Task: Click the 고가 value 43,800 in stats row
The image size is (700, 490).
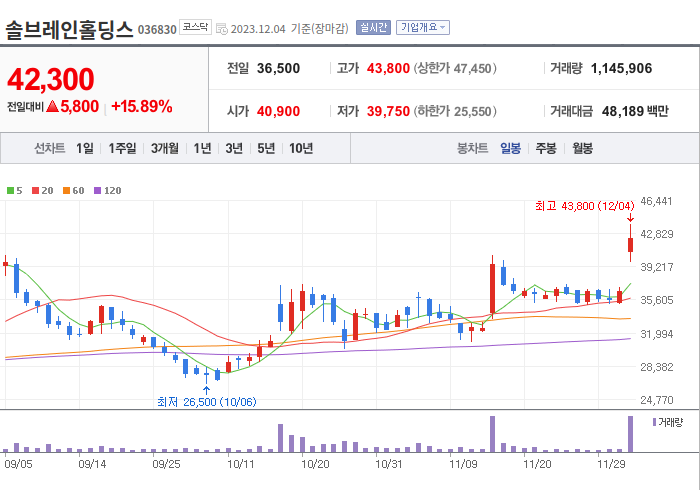Action: [388, 68]
